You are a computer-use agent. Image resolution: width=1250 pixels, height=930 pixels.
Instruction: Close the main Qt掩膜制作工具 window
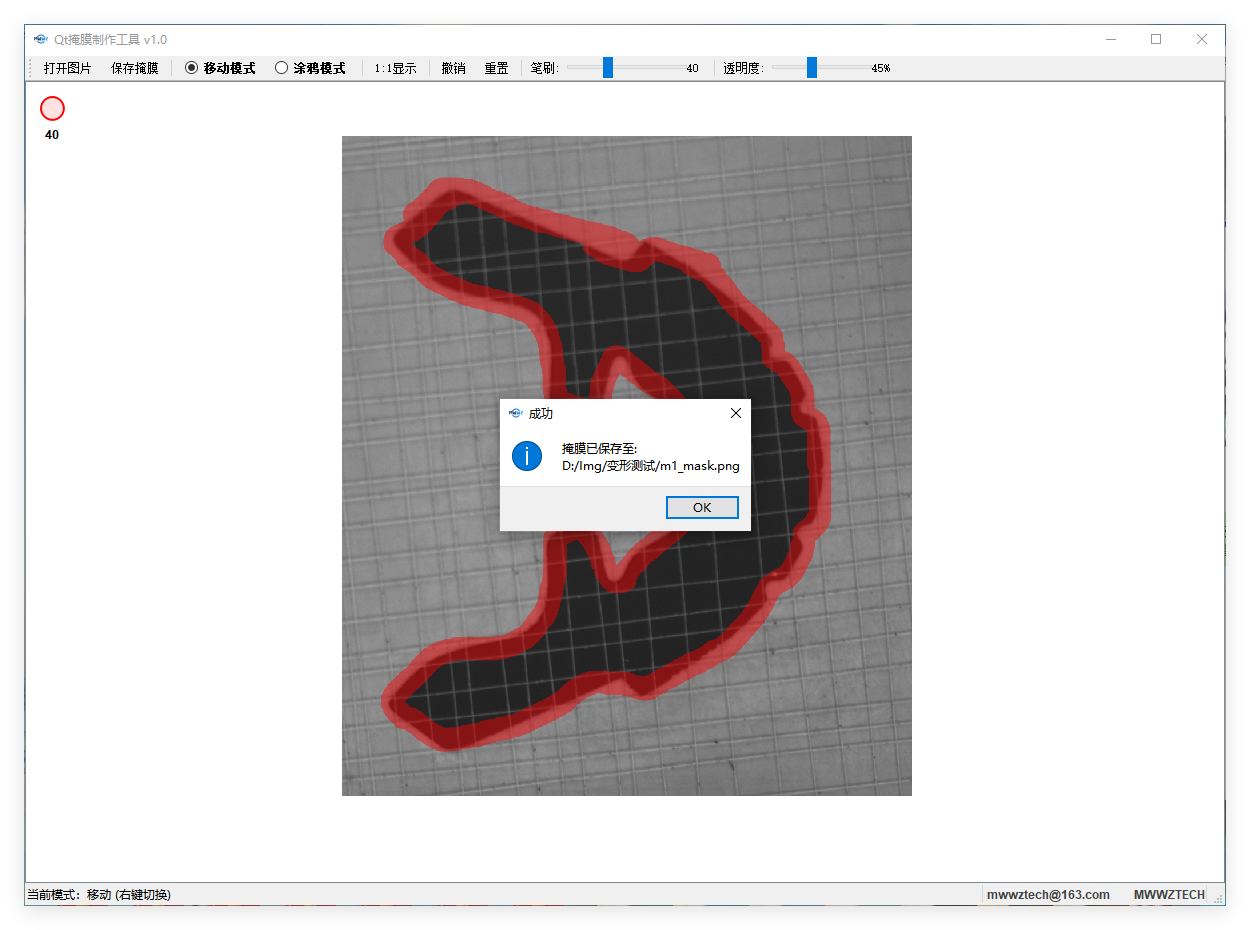pyautogui.click(x=1202, y=39)
